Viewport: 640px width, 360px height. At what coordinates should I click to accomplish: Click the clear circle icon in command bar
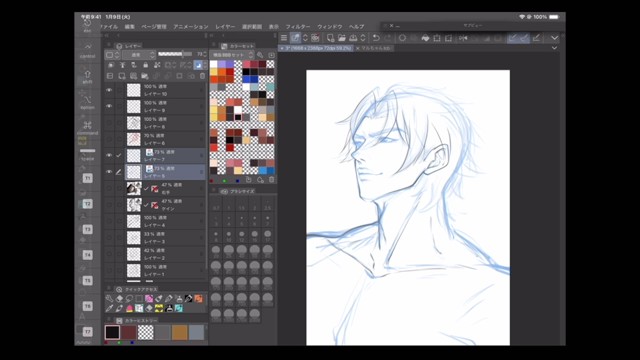[x=402, y=38]
